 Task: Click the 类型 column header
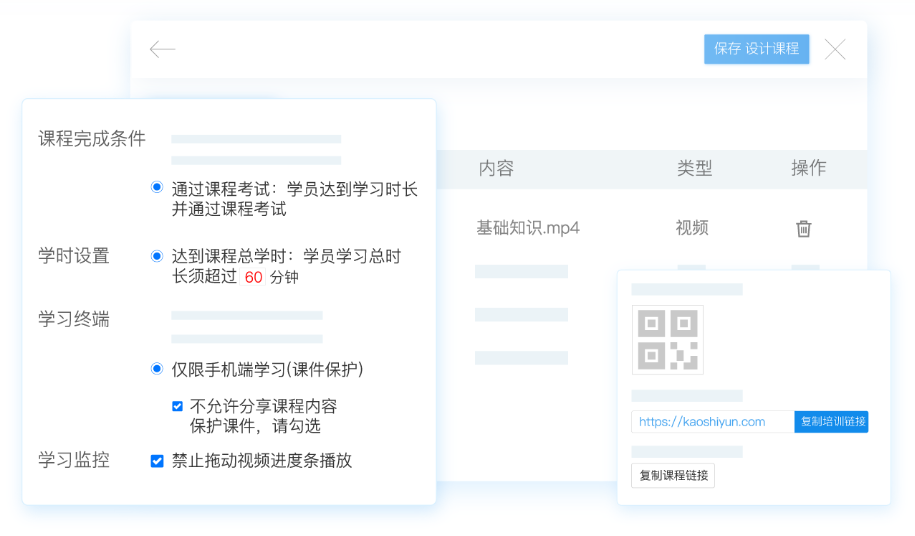(x=694, y=168)
